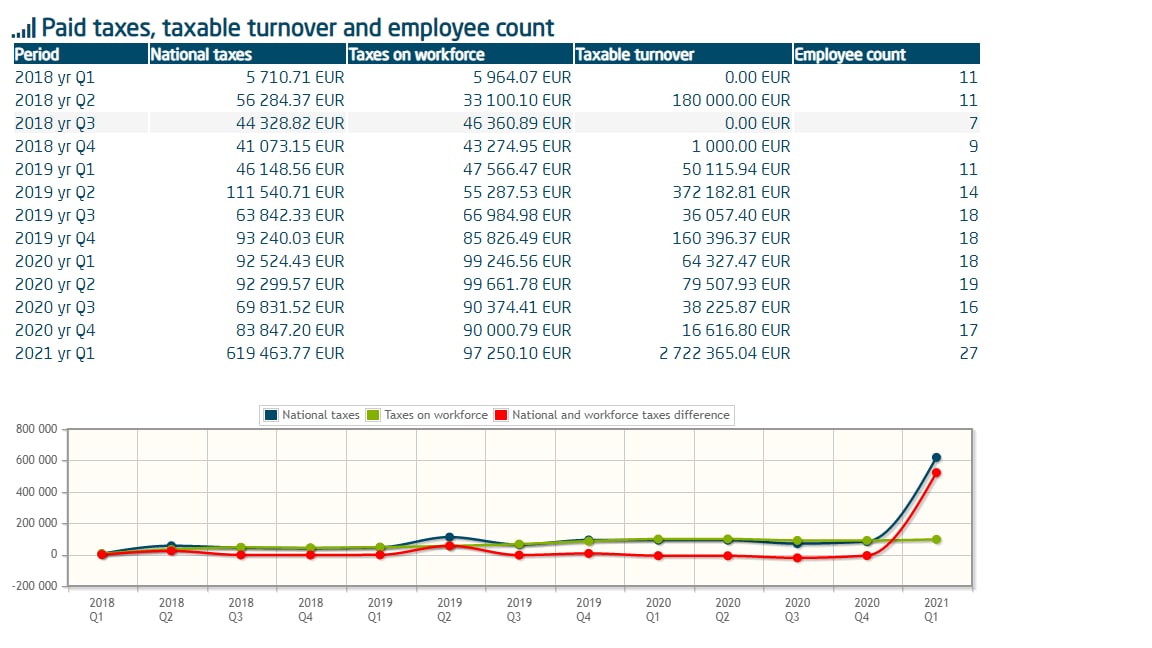This screenshot has width=1152, height=648.
Task: Click the red taxes difference legend swatch
Action: tap(501, 415)
